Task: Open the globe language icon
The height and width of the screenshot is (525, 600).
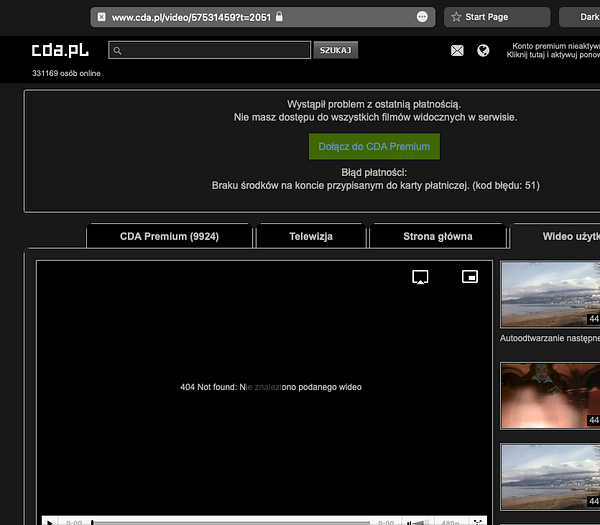Action: coord(483,51)
